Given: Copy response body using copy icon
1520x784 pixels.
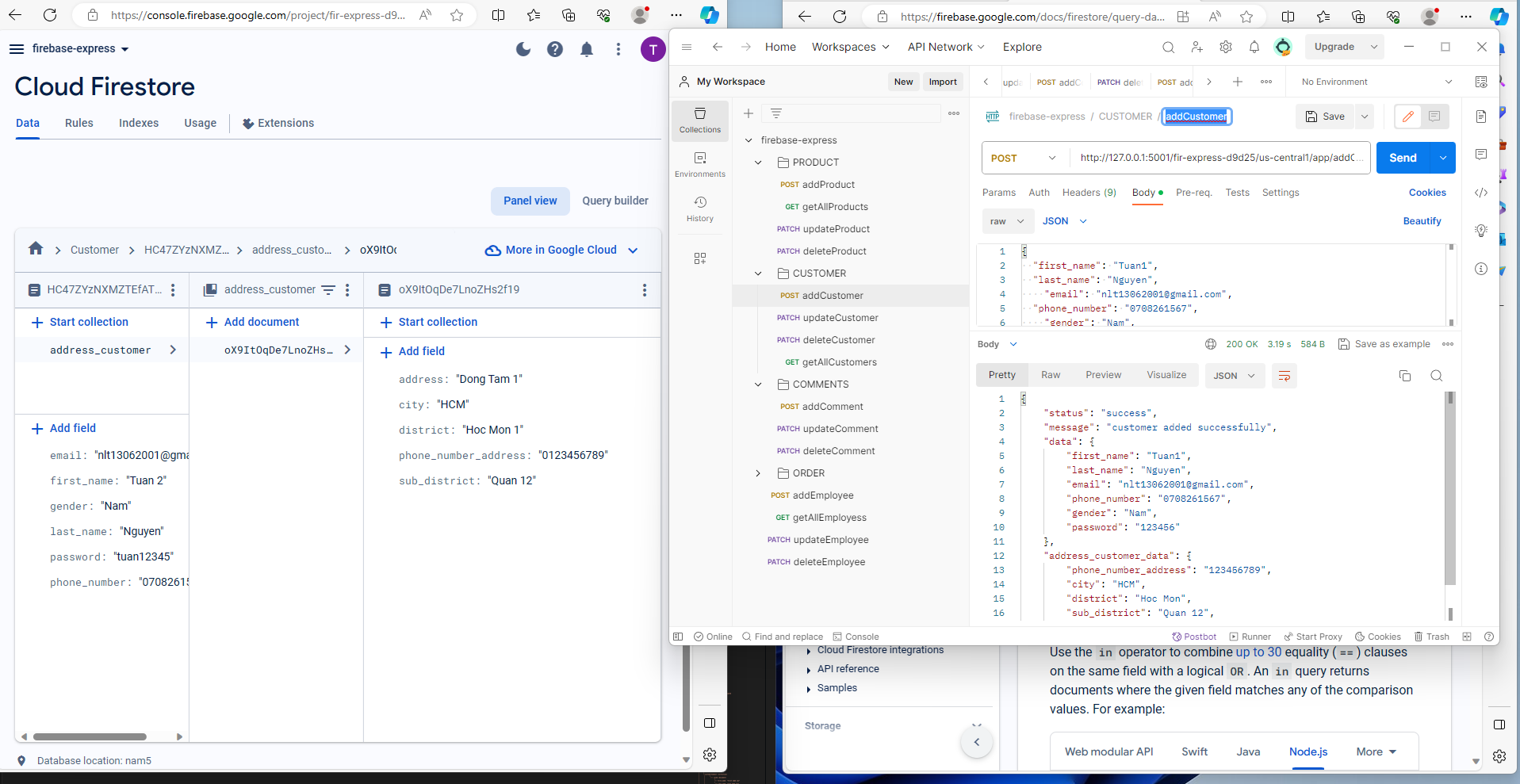Looking at the screenshot, I should pos(1404,376).
